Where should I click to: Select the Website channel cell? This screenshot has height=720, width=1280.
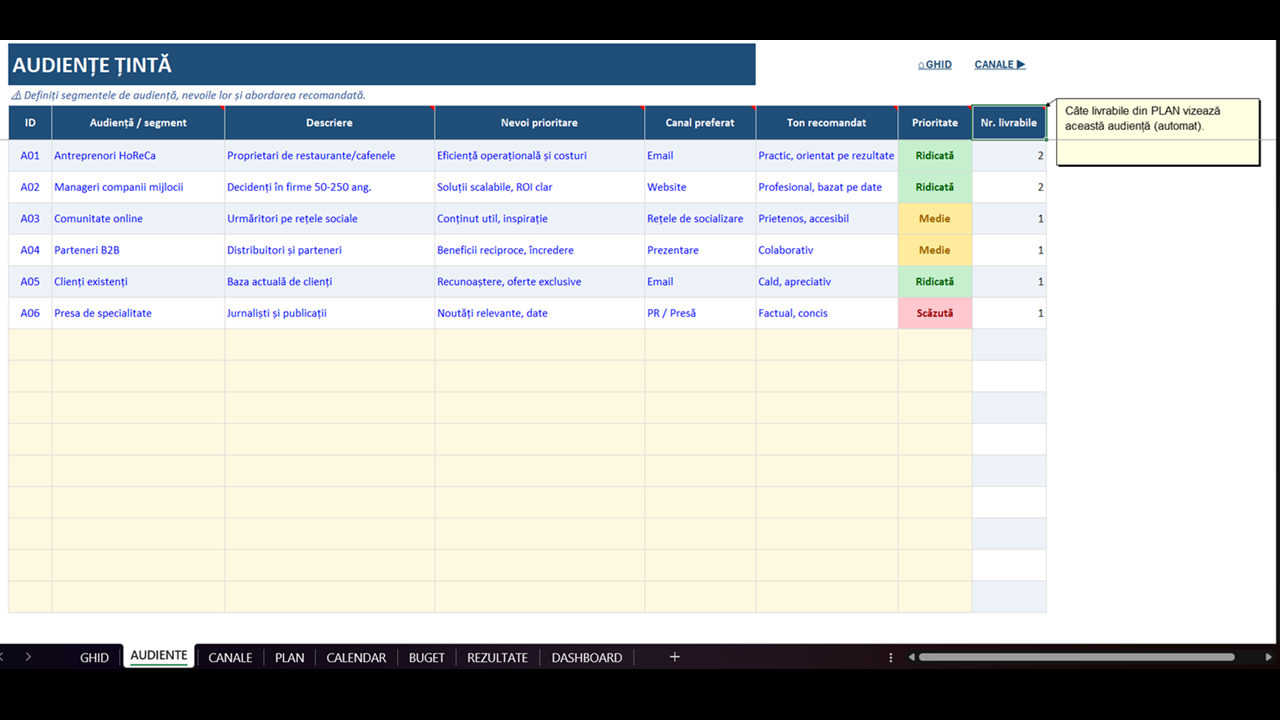[700, 187]
